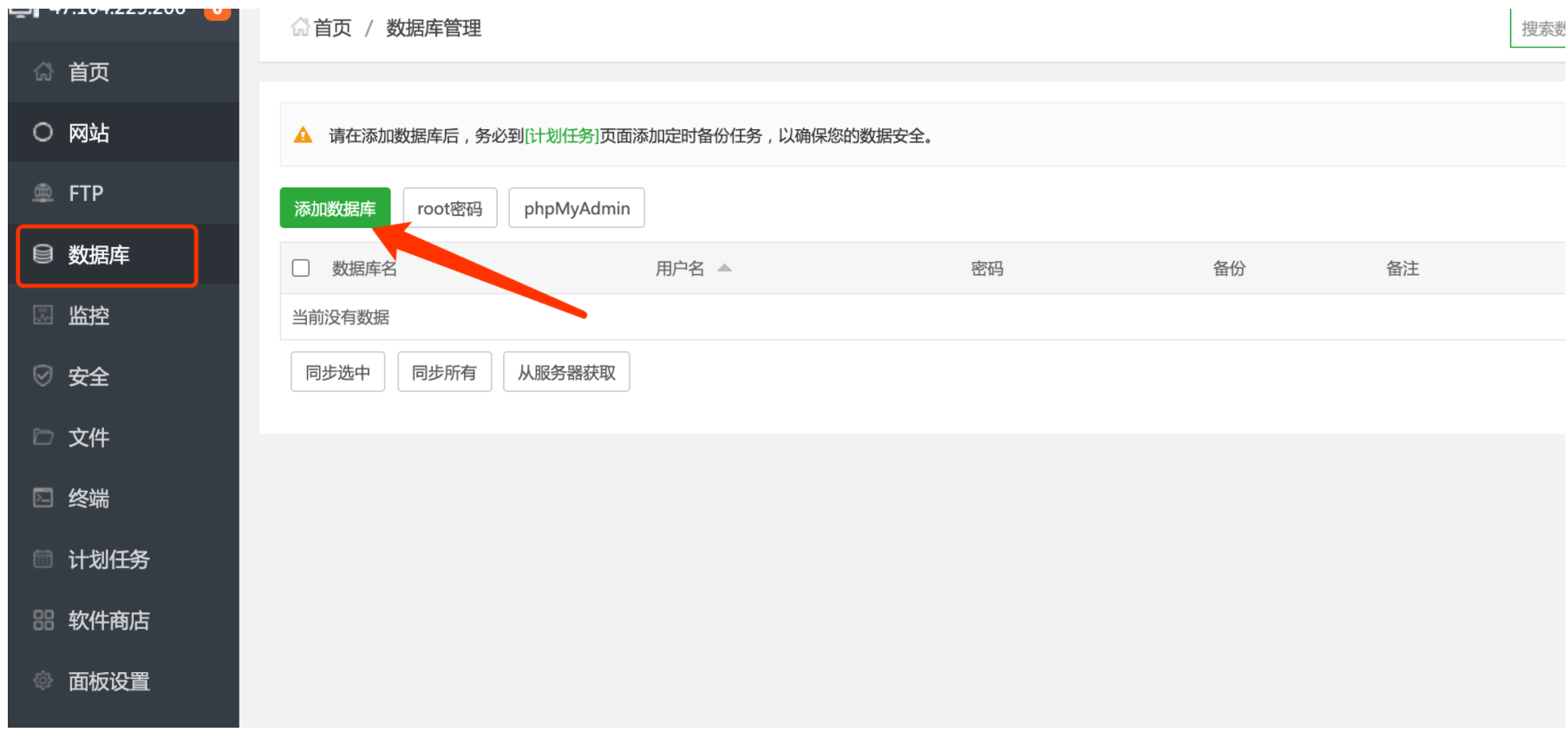
Task: Click the website circle icon
Action: click(x=43, y=133)
